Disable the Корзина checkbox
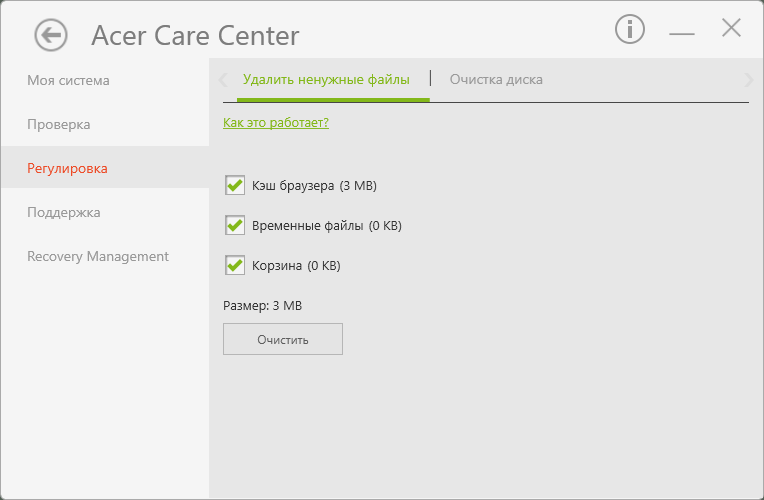 click(x=236, y=266)
